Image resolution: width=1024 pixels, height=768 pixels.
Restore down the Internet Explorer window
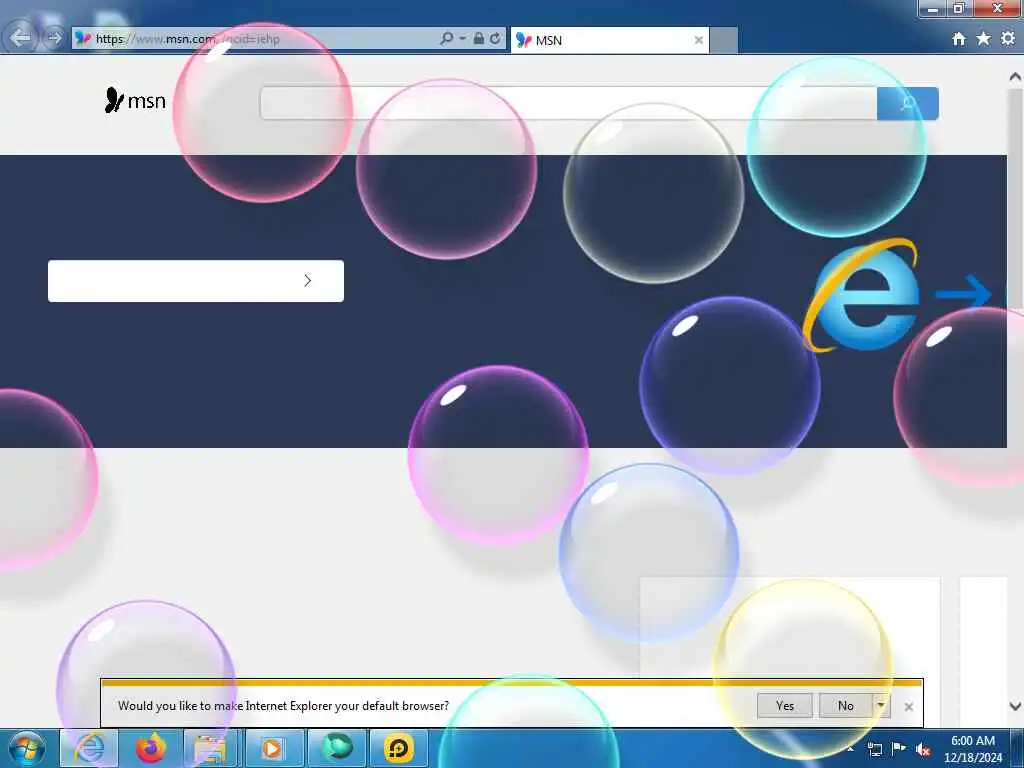(959, 8)
